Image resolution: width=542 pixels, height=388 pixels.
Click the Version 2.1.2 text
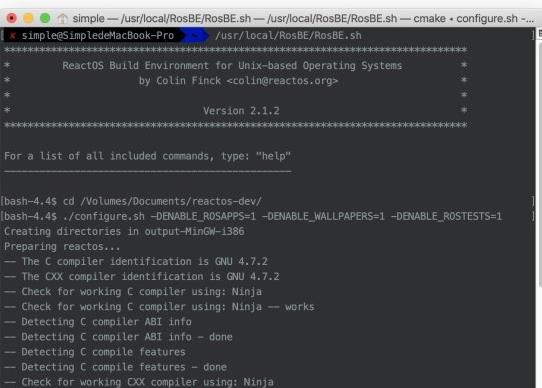[241, 111]
